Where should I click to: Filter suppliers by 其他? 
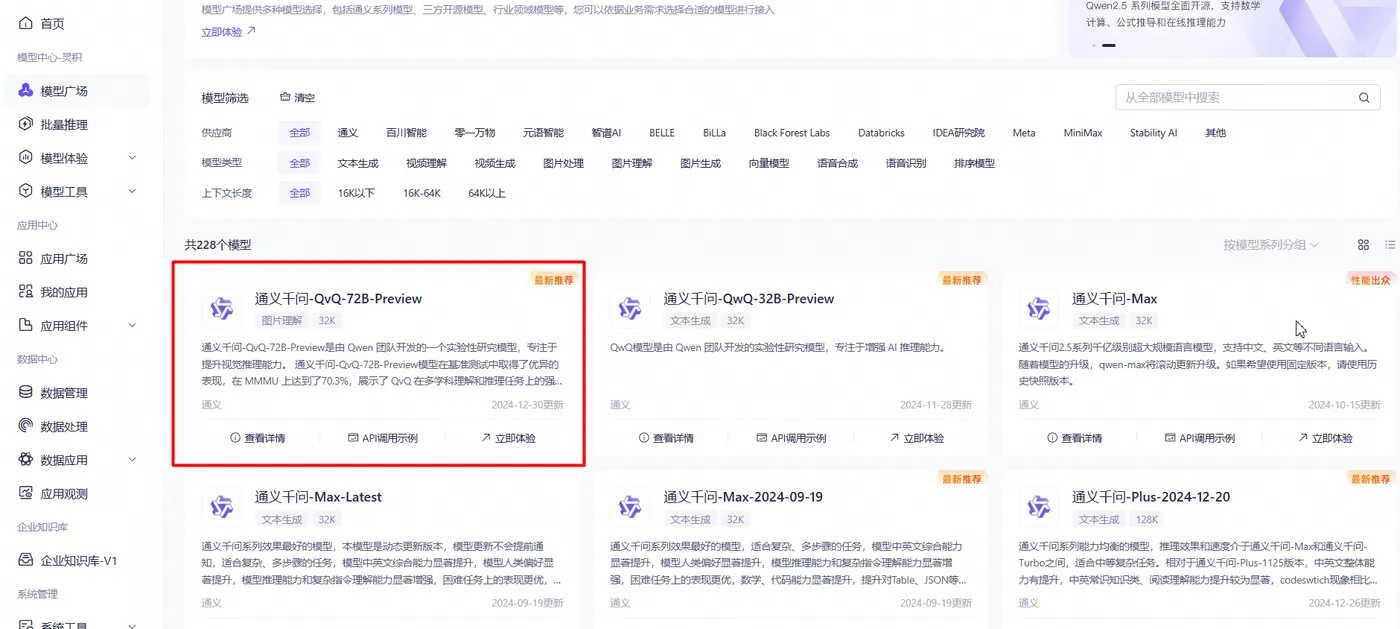click(1215, 133)
